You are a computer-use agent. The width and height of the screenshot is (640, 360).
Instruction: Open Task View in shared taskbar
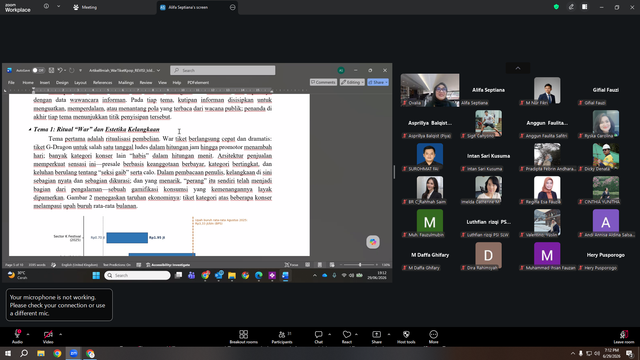178,276
